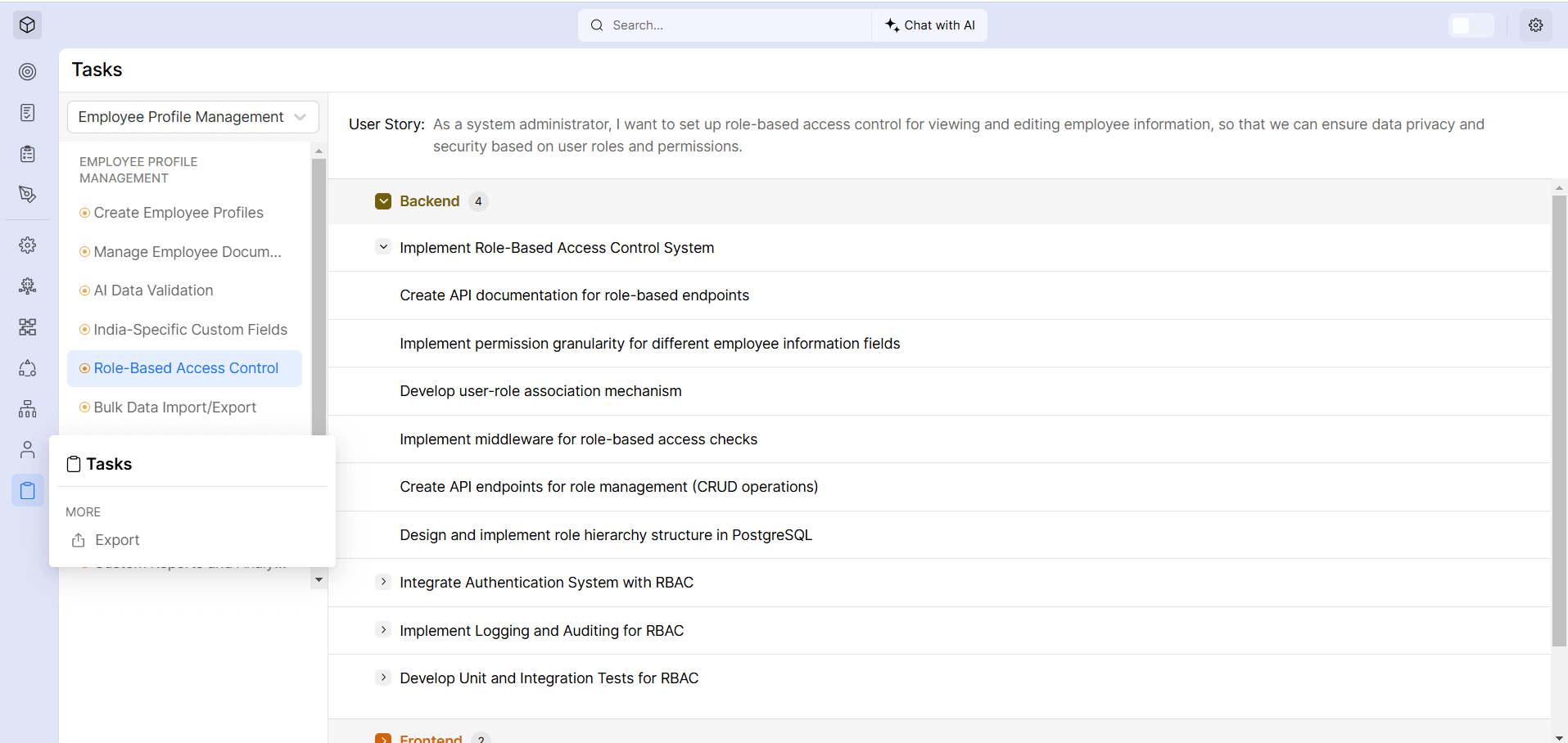Open the document list sidebar icon
Viewport: 1568px width, 743px height.
[x=27, y=113]
